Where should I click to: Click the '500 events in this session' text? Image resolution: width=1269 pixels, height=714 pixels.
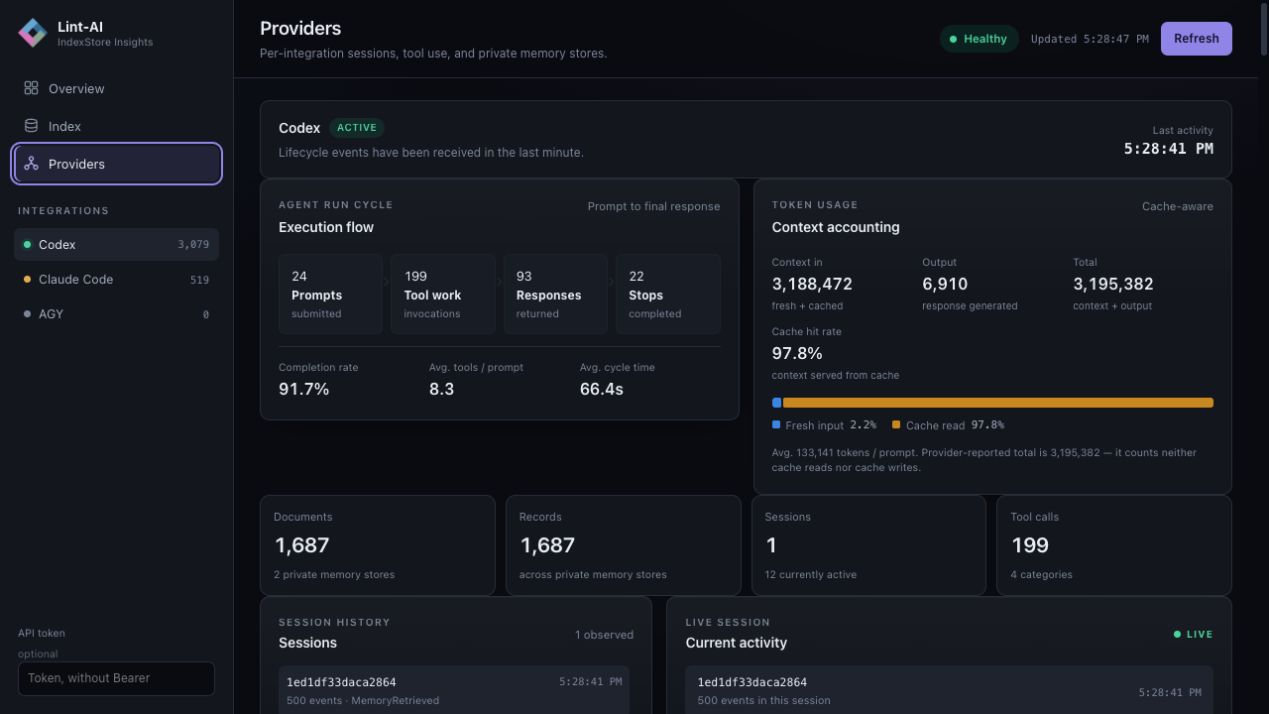tap(763, 700)
